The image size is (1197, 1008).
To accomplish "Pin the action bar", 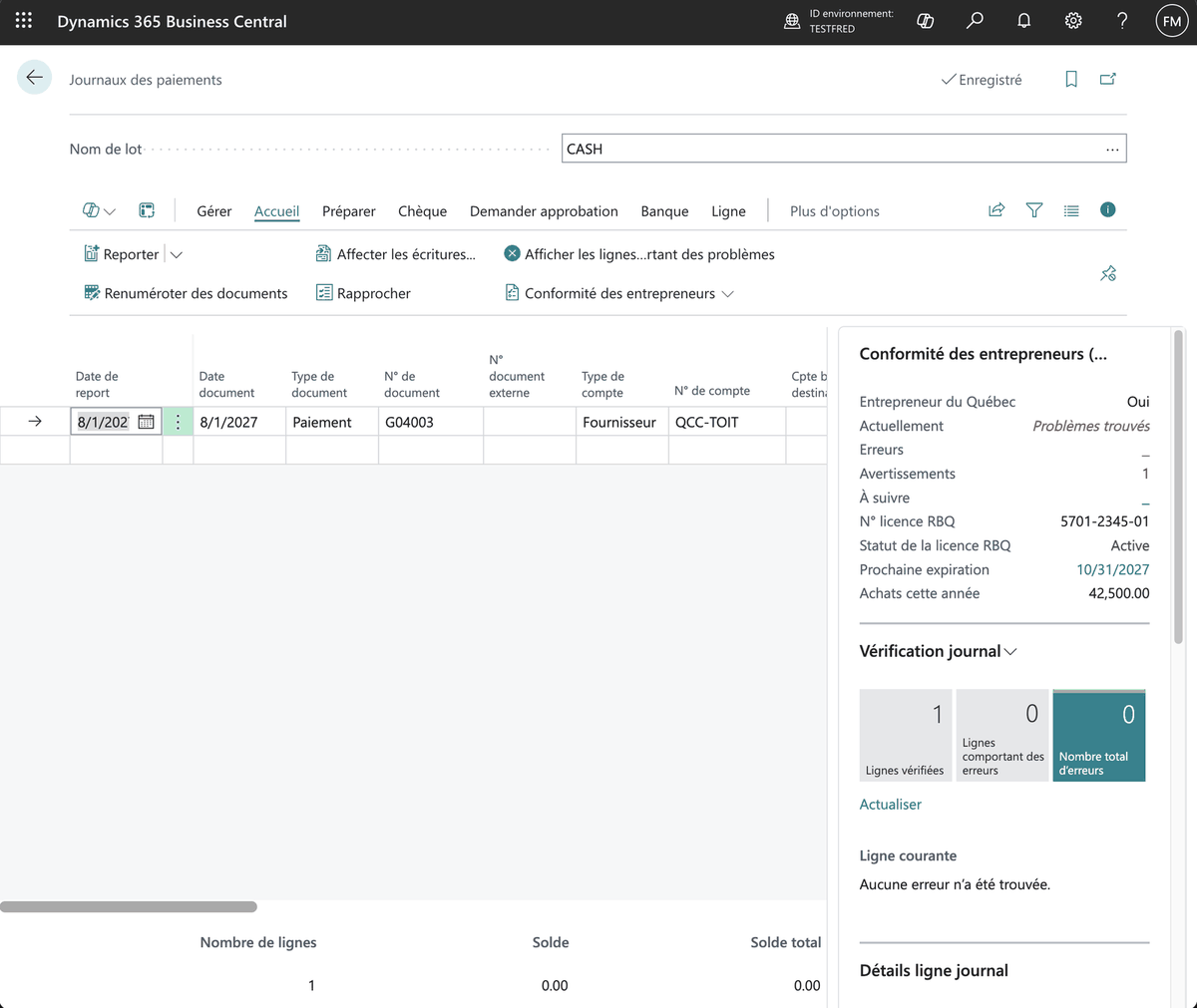I will pos(1108,273).
